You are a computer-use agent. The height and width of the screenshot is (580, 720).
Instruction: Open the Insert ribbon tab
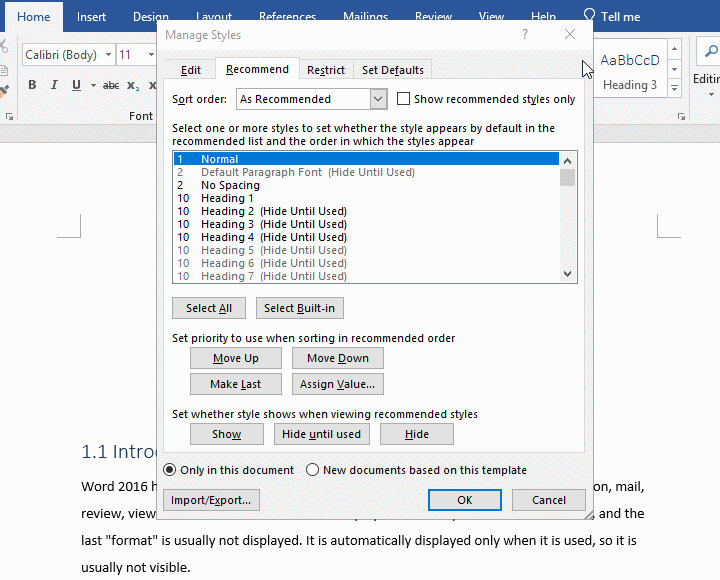pyautogui.click(x=91, y=17)
